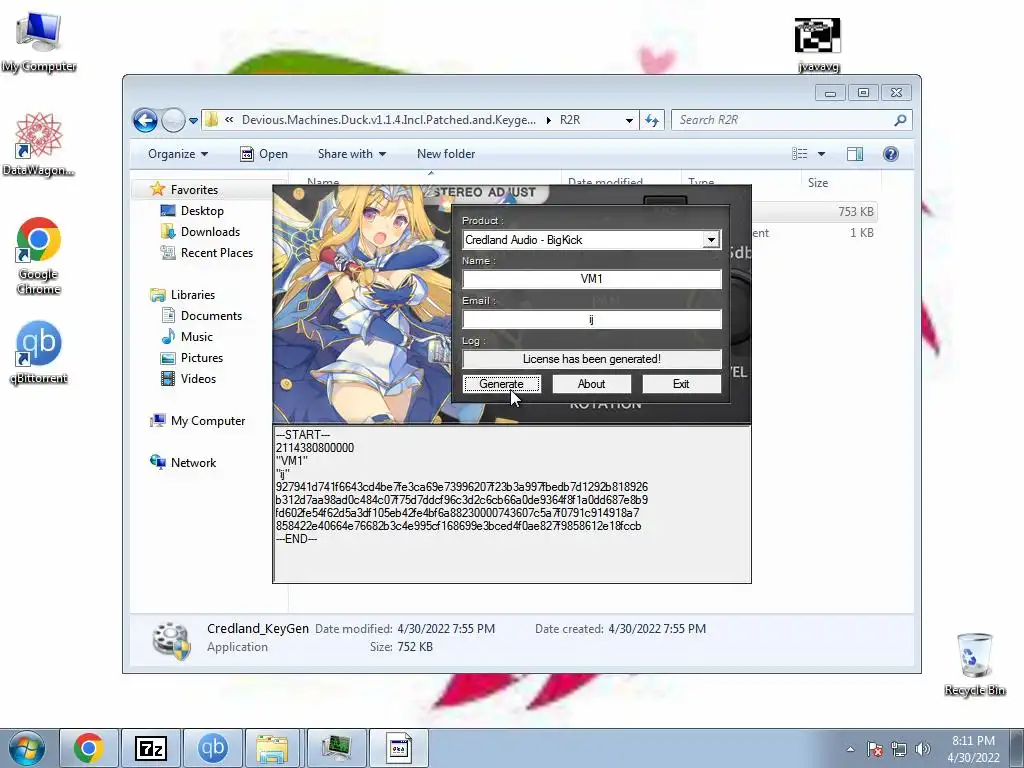Click the Action Center flag icon
1024x768 pixels.
pos(875,749)
